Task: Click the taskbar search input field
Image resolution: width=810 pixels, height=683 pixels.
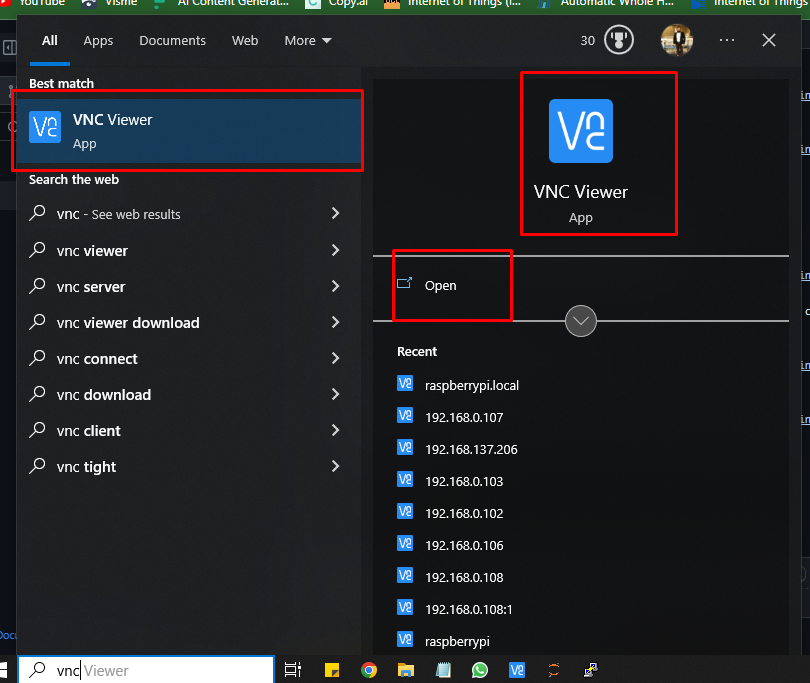Action: pos(150,669)
